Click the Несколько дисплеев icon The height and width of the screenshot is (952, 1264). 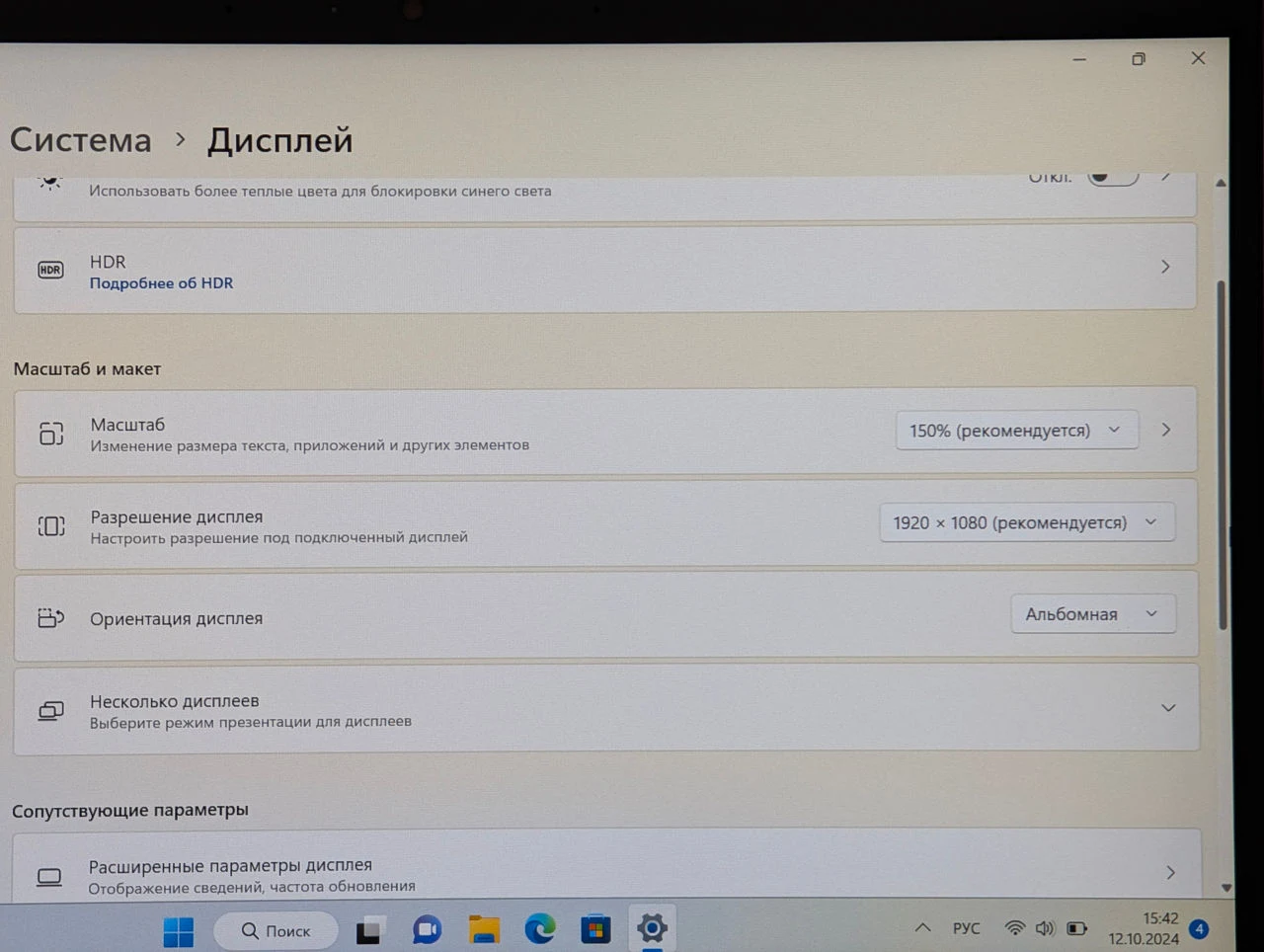[x=50, y=711]
